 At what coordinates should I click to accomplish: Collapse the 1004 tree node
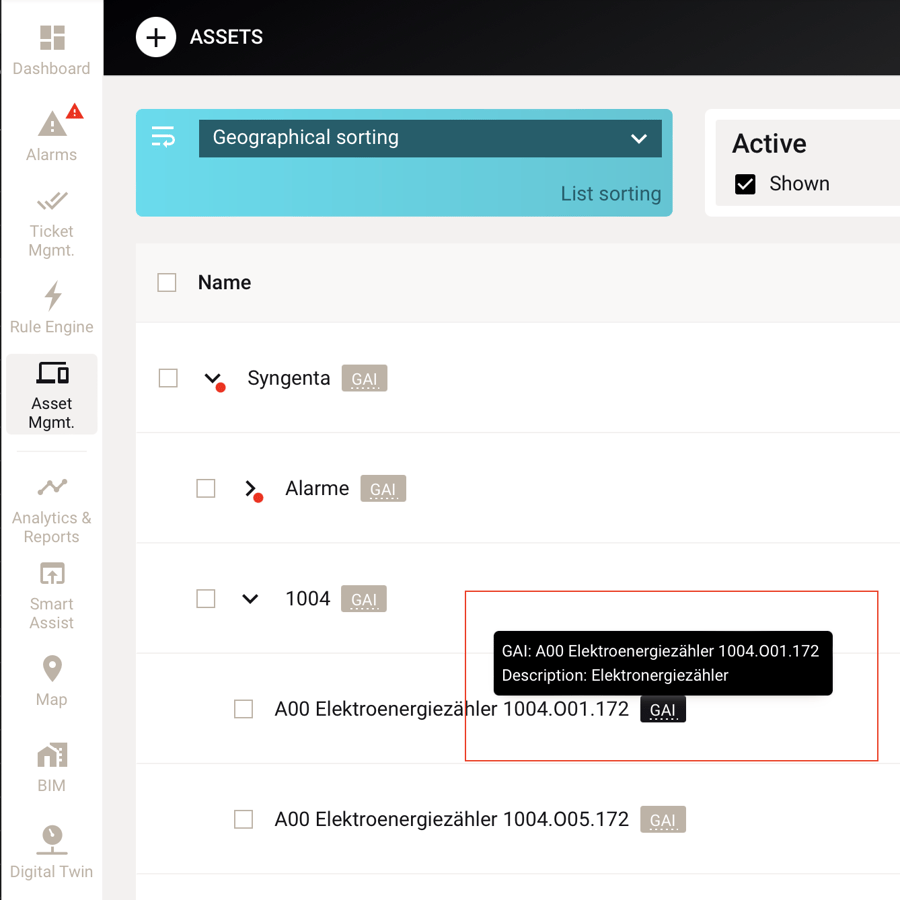(250, 599)
